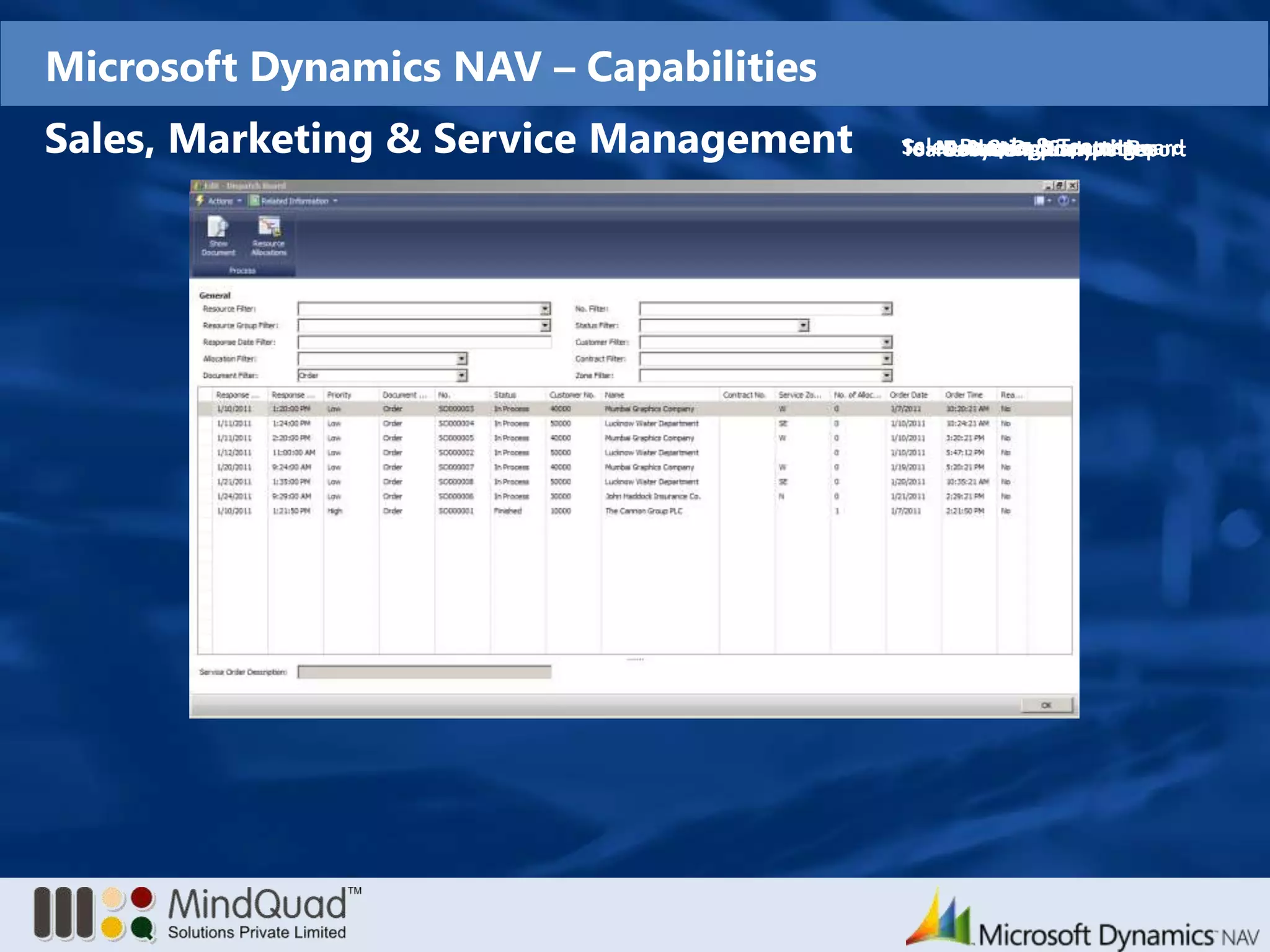The height and width of the screenshot is (952, 1270).
Task: Select the John Haddock Insurance Co. row
Action: [x=652, y=496]
